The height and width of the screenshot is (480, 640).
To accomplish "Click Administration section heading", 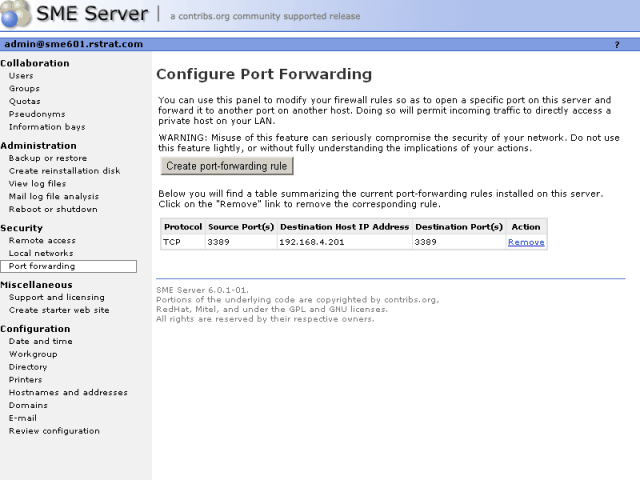I will point(38,146).
